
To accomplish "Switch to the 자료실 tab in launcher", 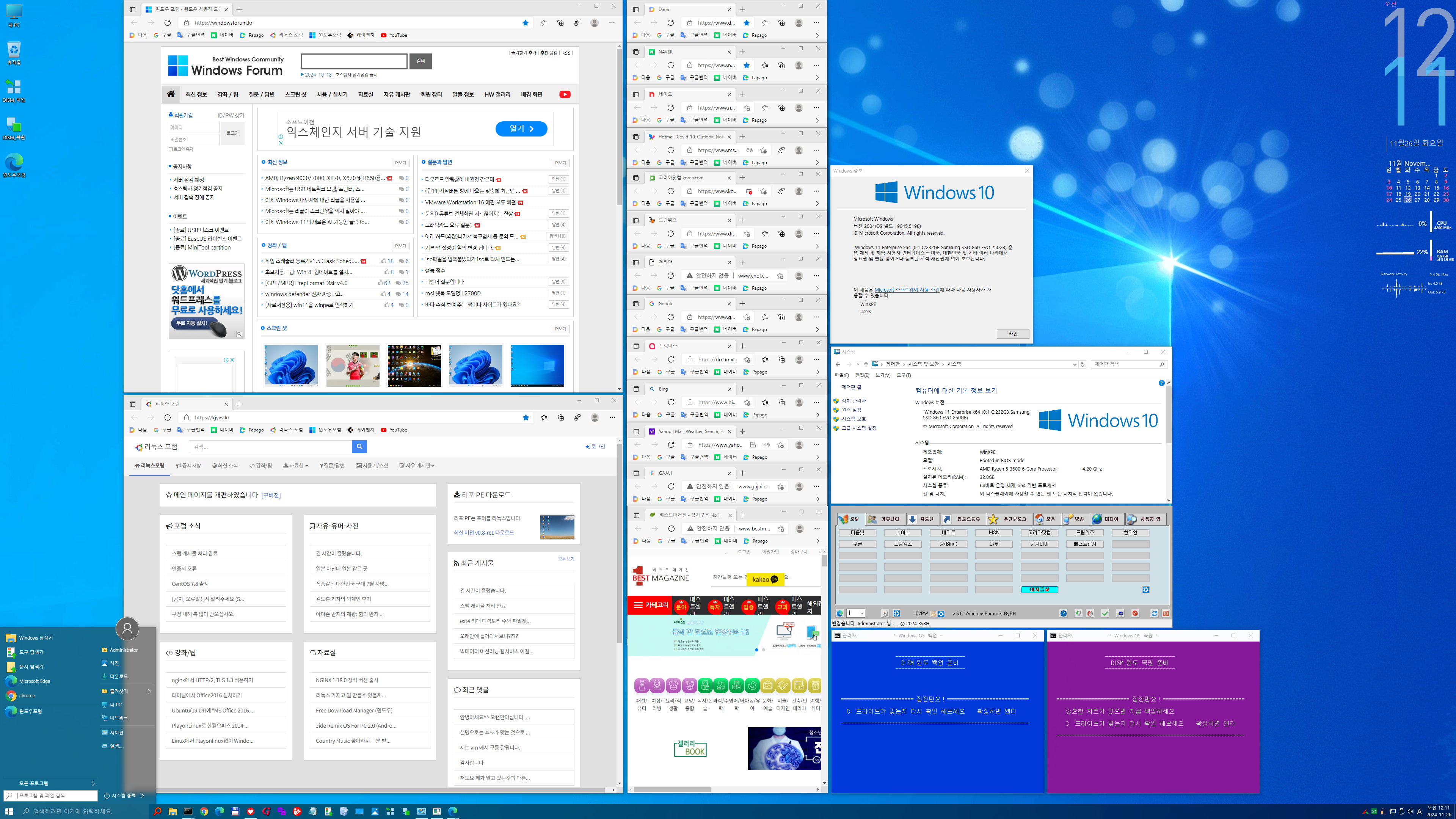I will click(923, 519).
